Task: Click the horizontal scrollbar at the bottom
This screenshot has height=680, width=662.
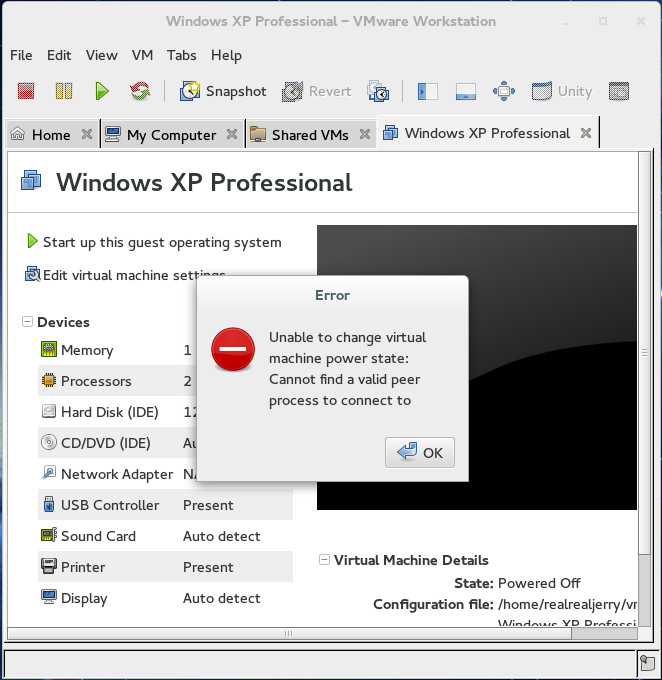Action: point(289,634)
